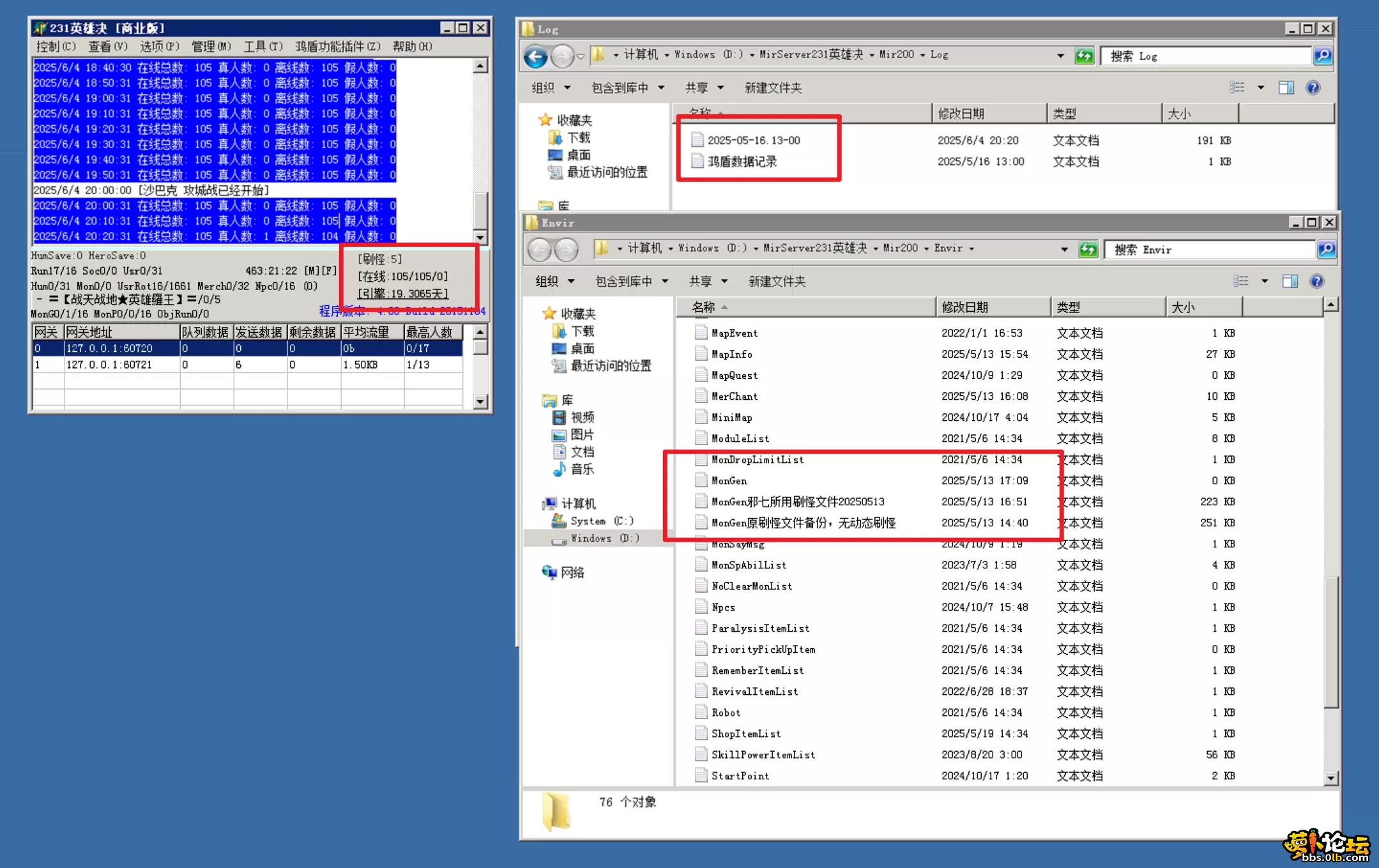Click help icon in Envir window toolbar
Viewport: 1379px width, 868px height.
pos(1316,281)
